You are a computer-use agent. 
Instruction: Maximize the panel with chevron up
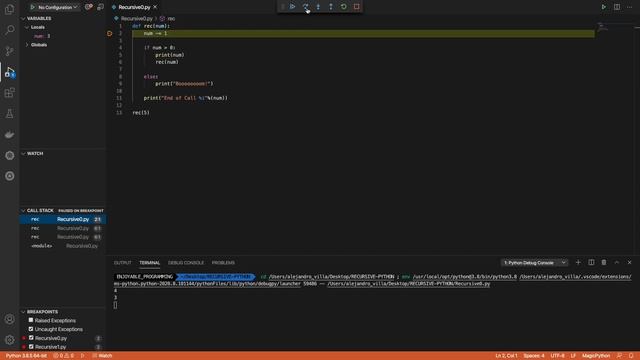(x=617, y=262)
